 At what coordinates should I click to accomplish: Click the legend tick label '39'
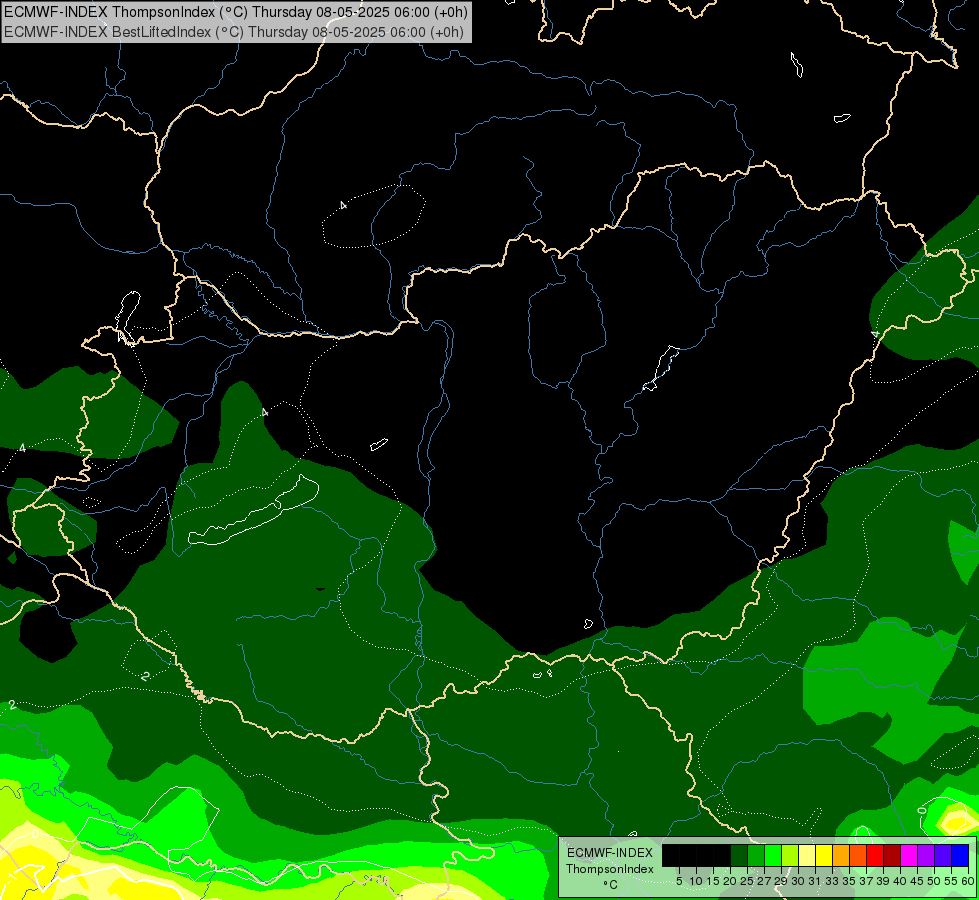883,881
